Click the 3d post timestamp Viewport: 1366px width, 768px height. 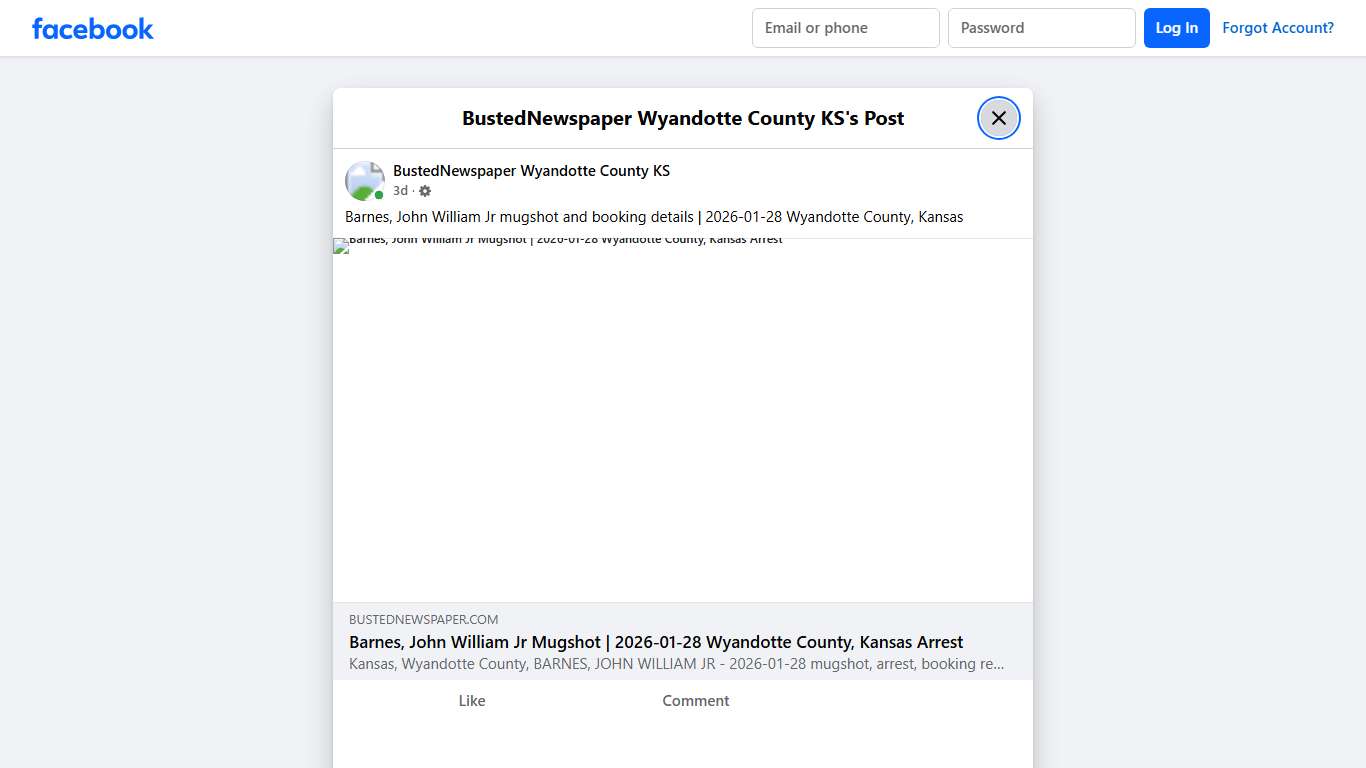pos(399,190)
